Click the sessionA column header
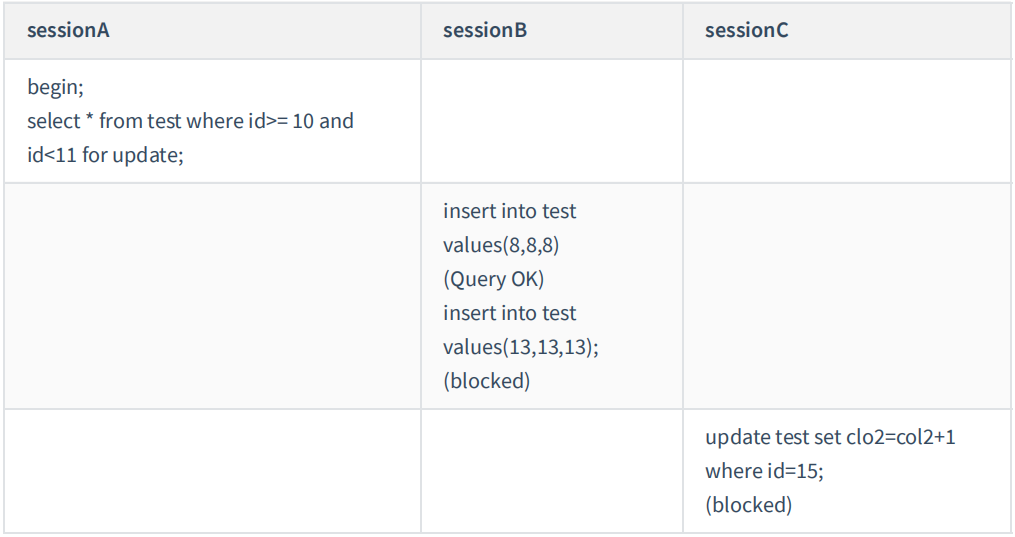1015x537 pixels. tap(69, 30)
